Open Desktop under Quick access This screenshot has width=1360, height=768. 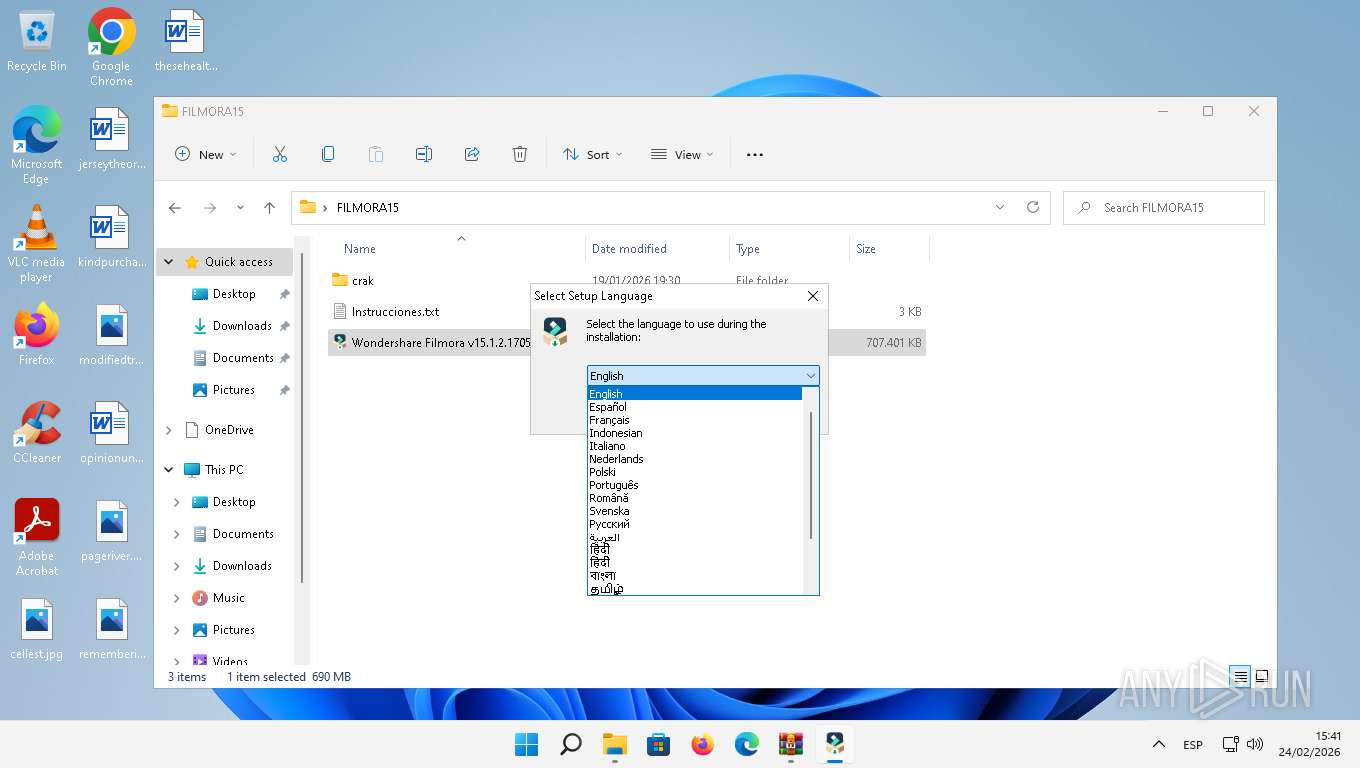234,294
